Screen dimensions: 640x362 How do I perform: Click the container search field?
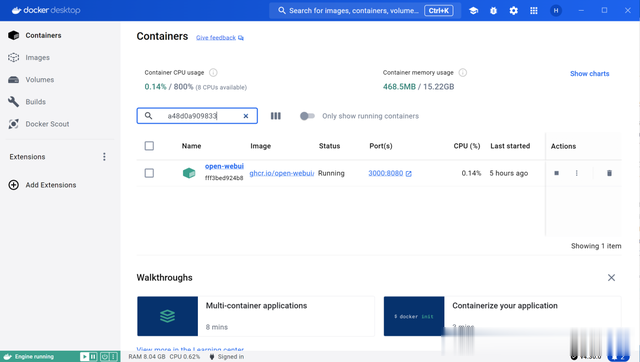pyautogui.click(x=197, y=116)
